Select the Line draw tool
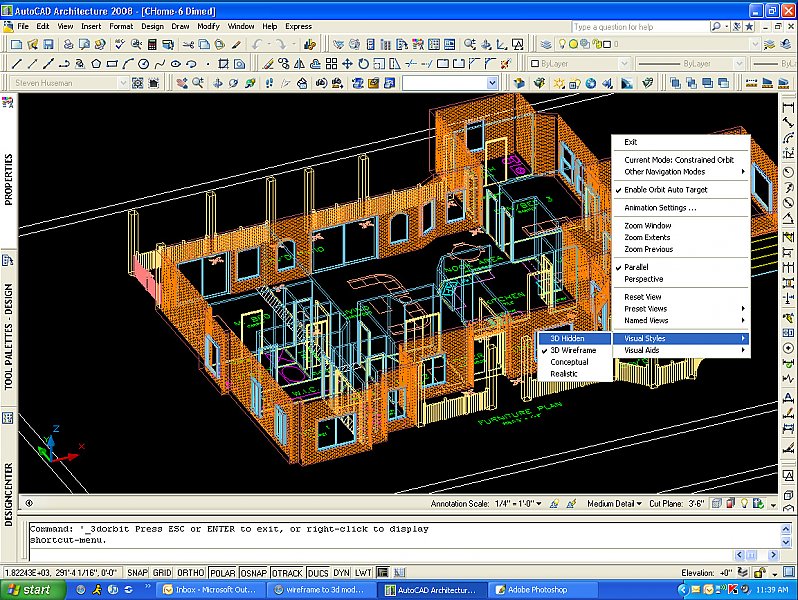Image resolution: width=798 pixels, height=600 pixels. click(x=16, y=64)
